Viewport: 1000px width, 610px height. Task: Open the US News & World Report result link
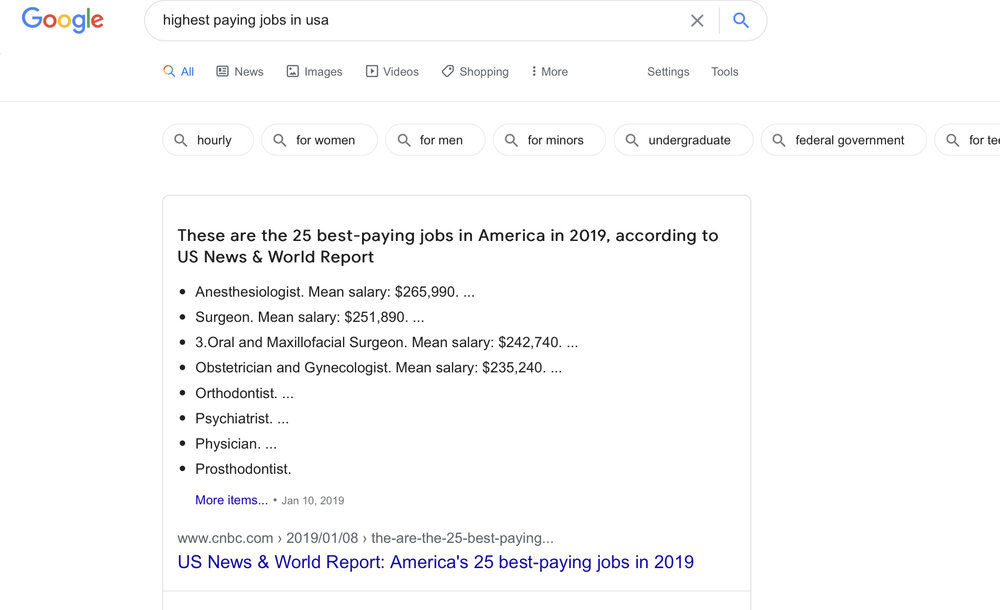coord(436,562)
